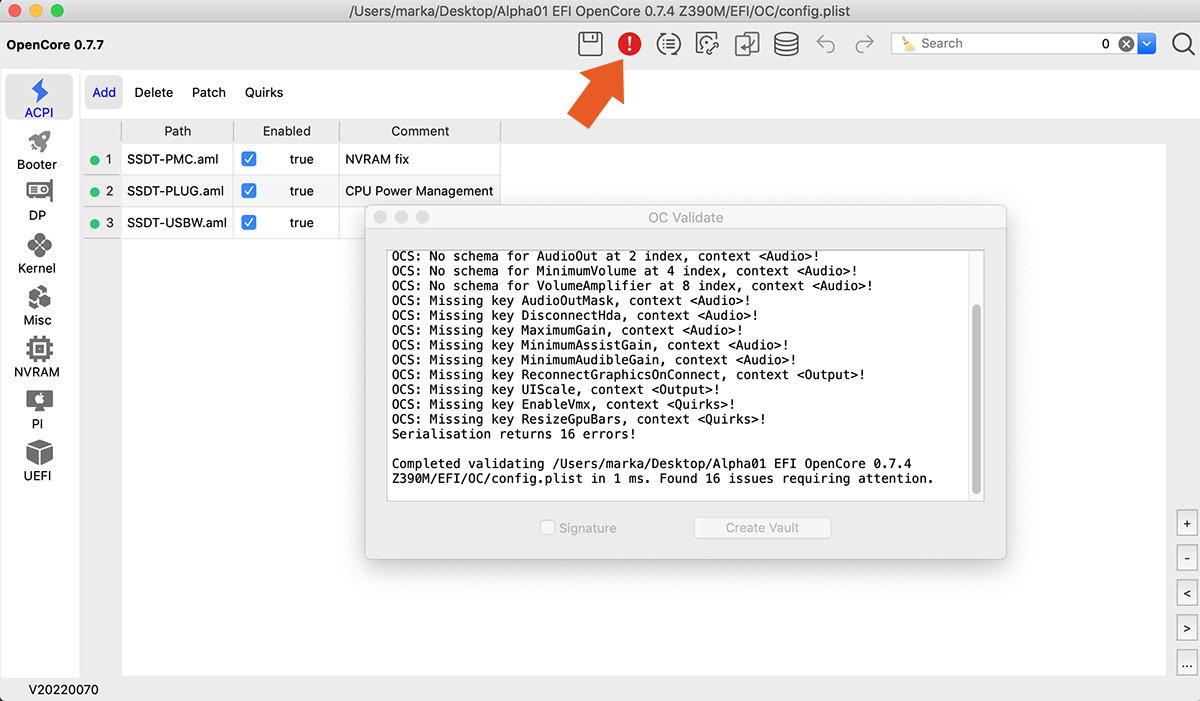This screenshot has width=1200, height=701.
Task: Open the database stack toolbar icon
Action: click(x=786, y=44)
